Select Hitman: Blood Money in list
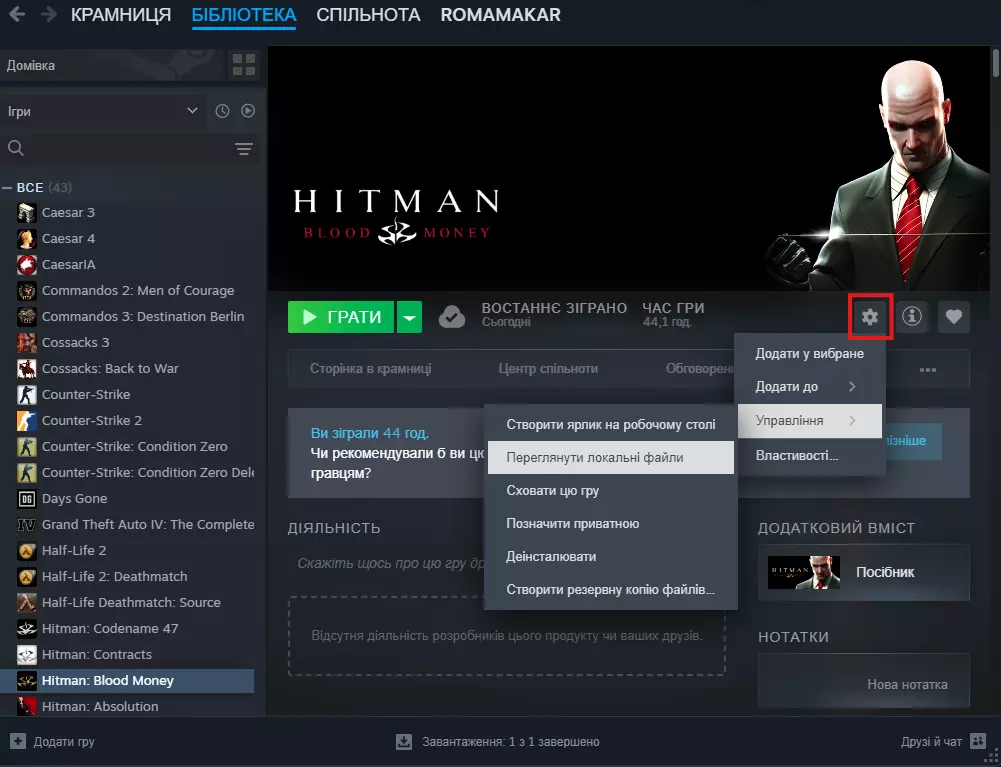Screen dimensions: 1001x767 127,681
